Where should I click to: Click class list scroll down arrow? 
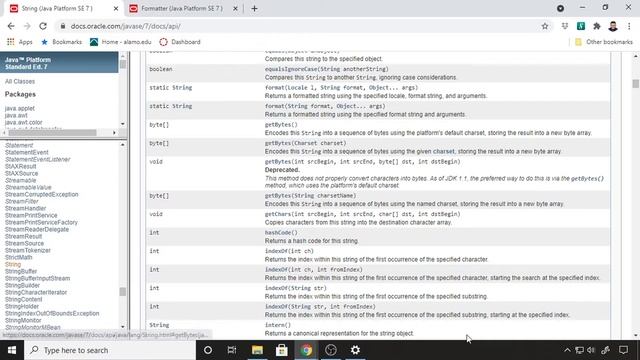(x=122, y=327)
